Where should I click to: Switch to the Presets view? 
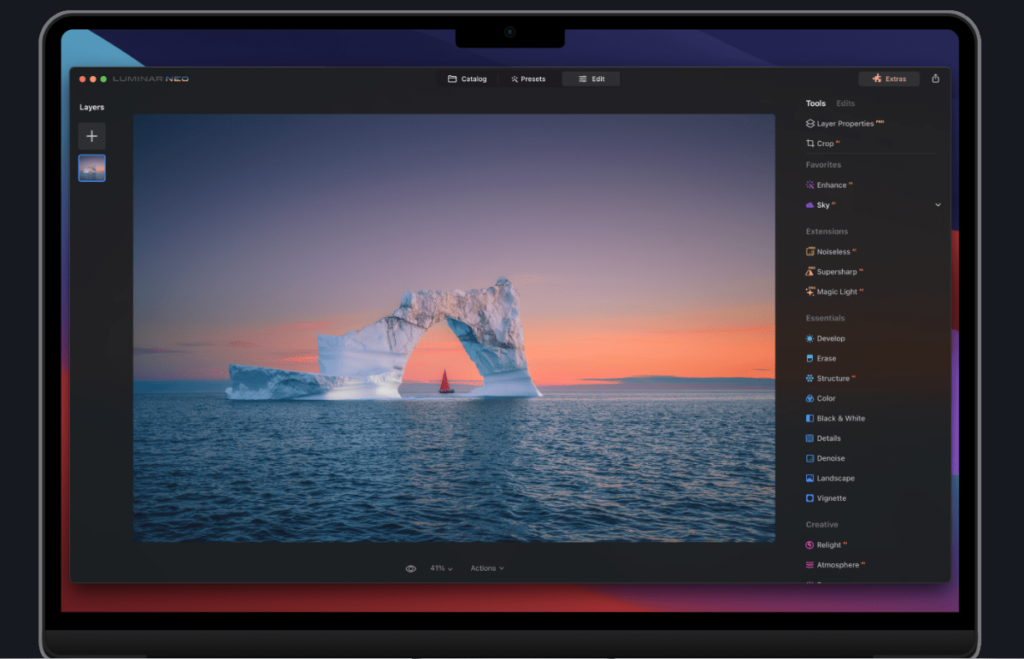tap(529, 78)
